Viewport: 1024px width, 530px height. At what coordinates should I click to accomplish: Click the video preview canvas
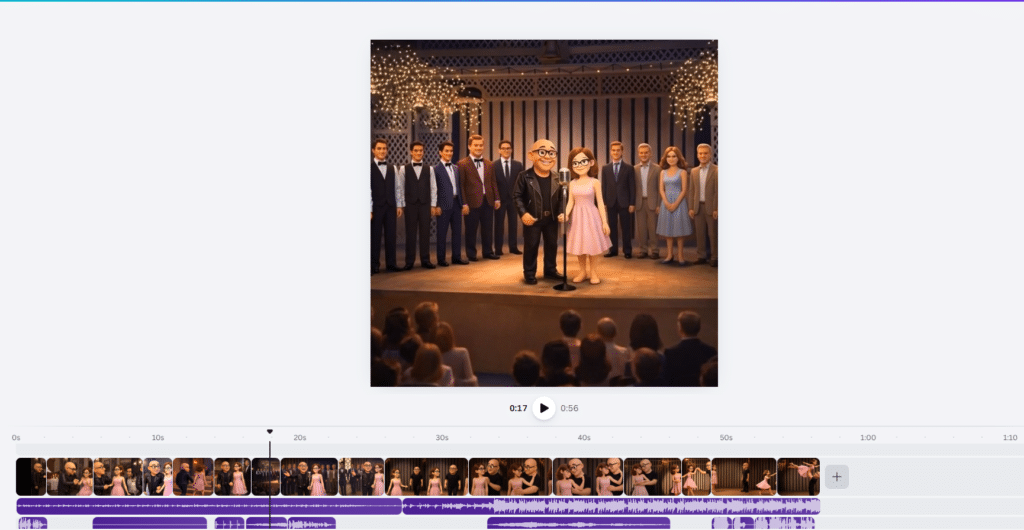[x=544, y=213]
